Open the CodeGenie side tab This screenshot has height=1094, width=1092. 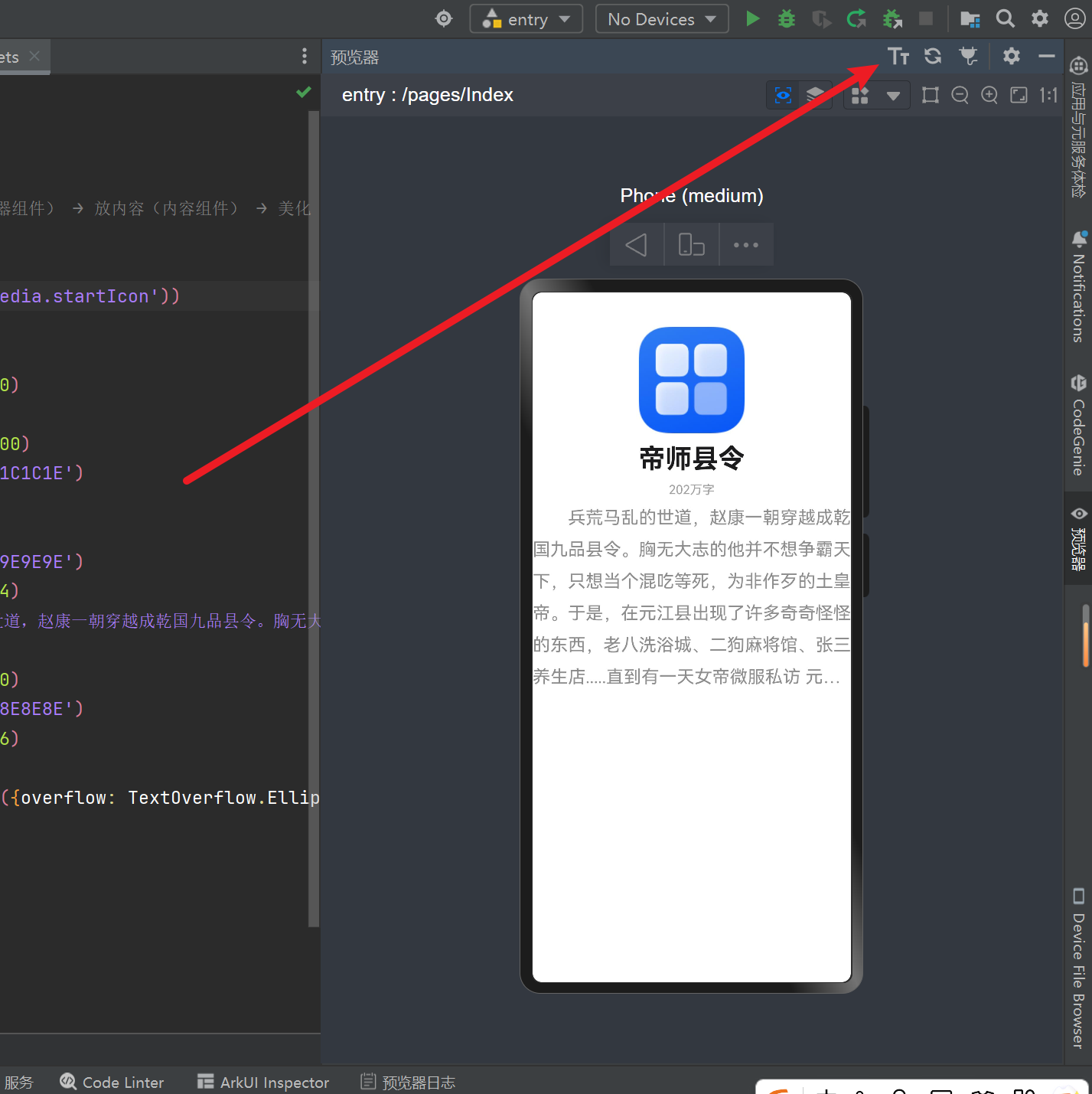[x=1078, y=425]
